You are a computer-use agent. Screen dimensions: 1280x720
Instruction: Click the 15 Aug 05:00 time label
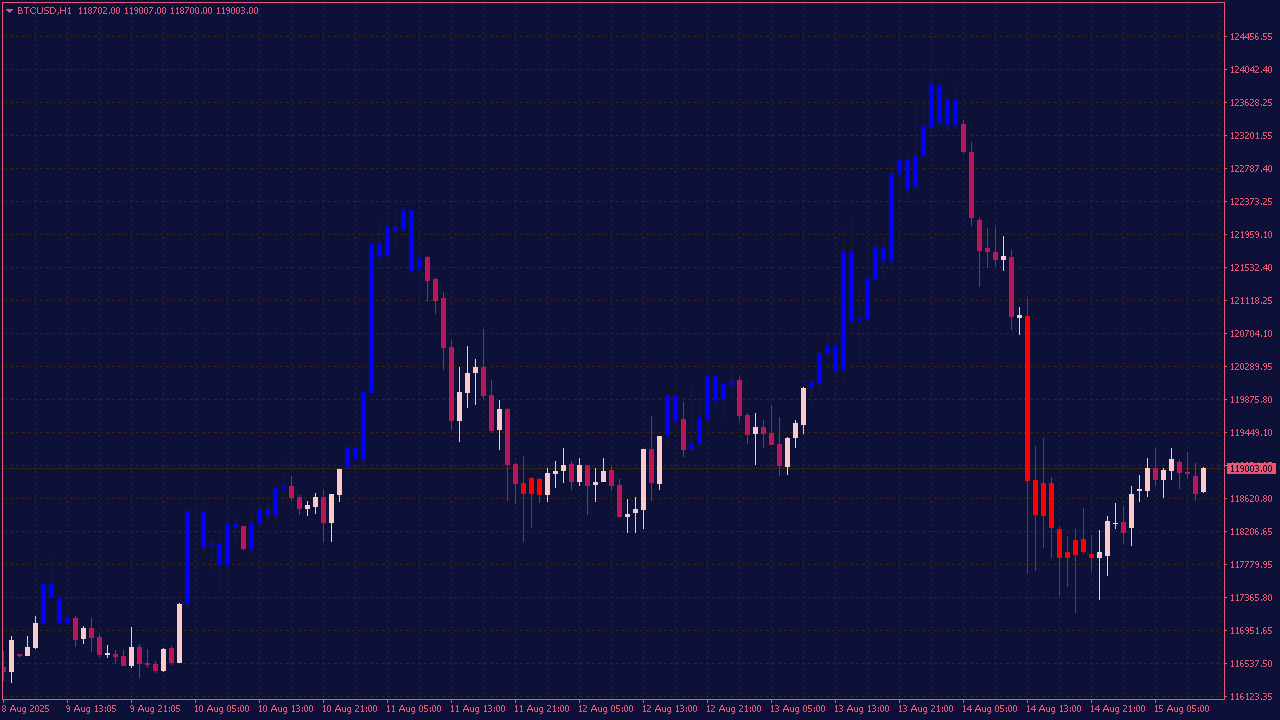tap(1181, 709)
